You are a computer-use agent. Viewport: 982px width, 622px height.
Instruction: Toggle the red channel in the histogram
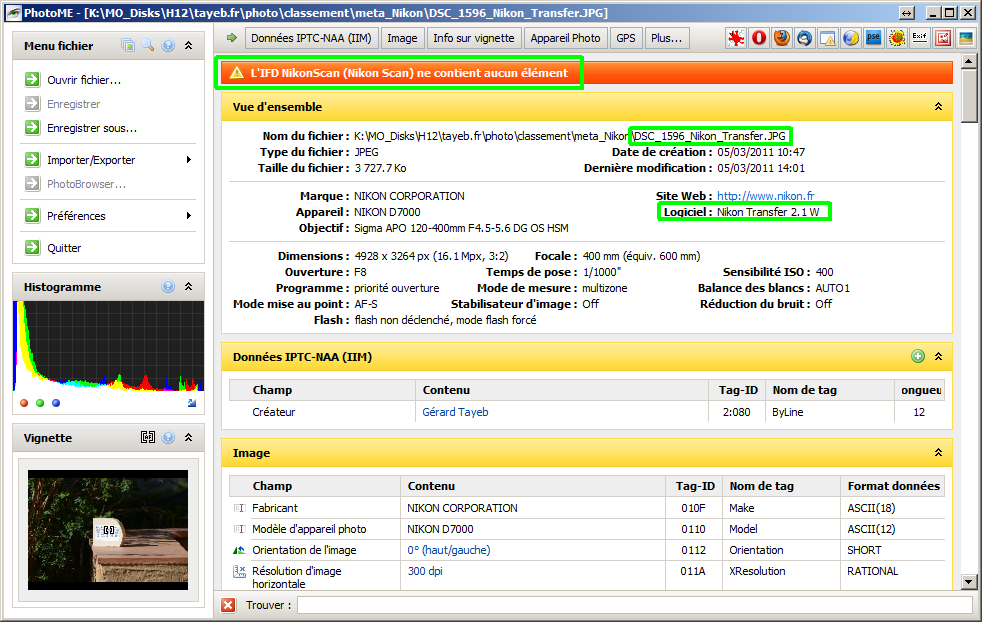point(24,403)
